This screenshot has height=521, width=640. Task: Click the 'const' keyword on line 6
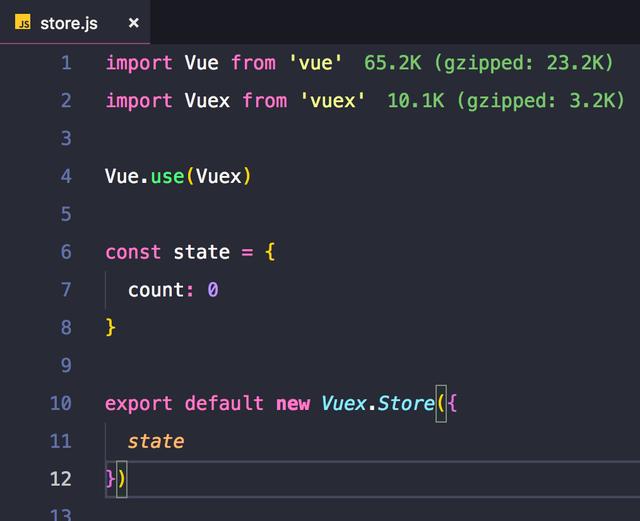133,252
